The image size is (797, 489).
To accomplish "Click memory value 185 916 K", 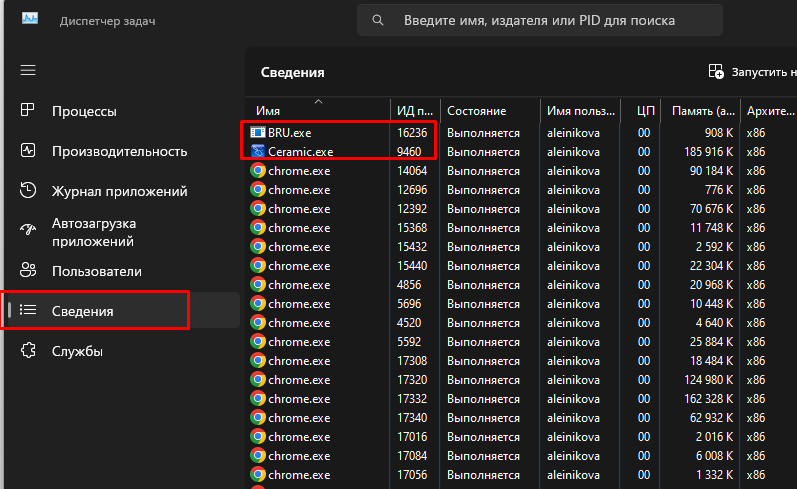I will click(x=708, y=151).
